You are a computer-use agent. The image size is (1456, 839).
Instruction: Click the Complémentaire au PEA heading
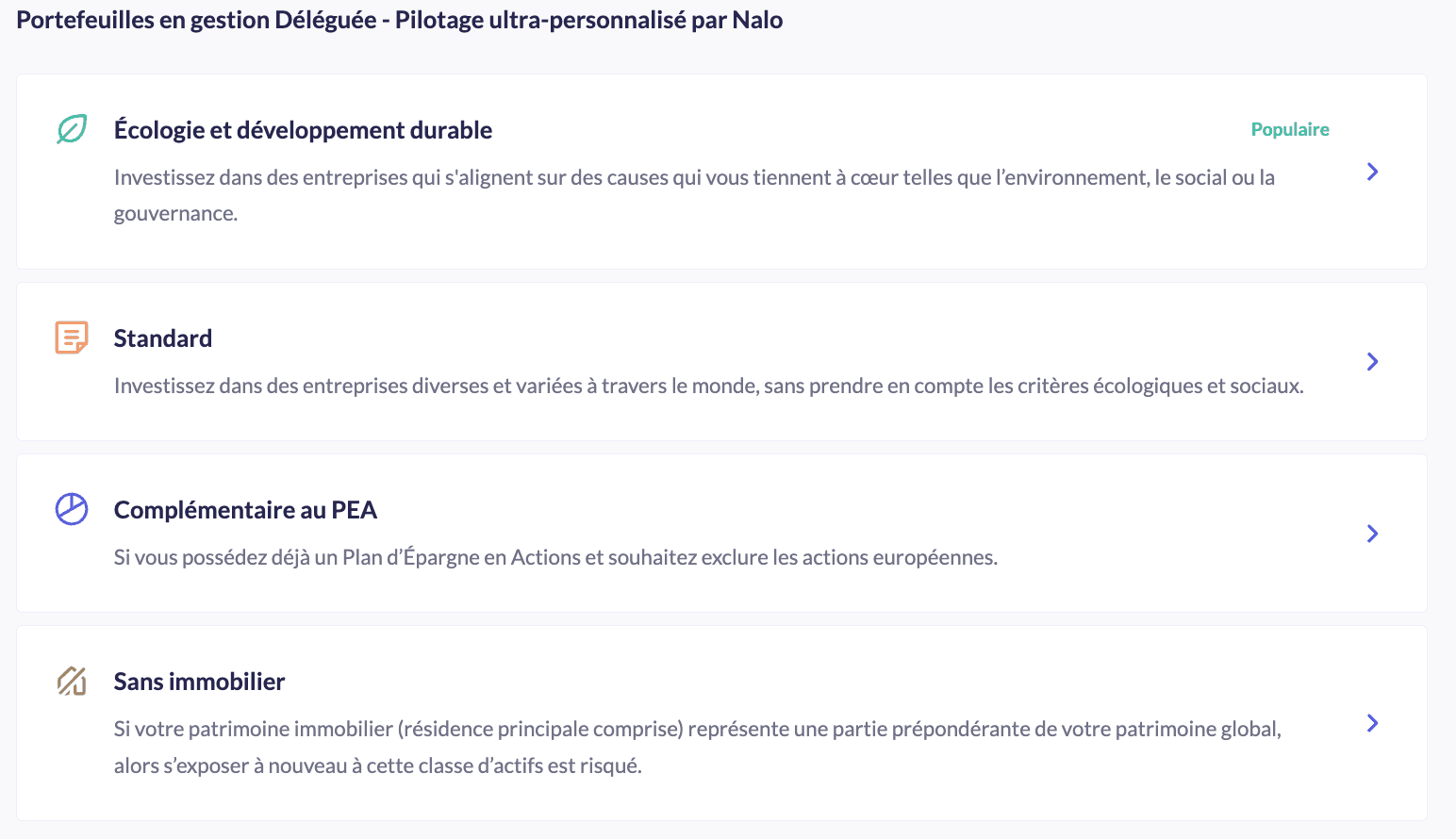[x=245, y=509]
